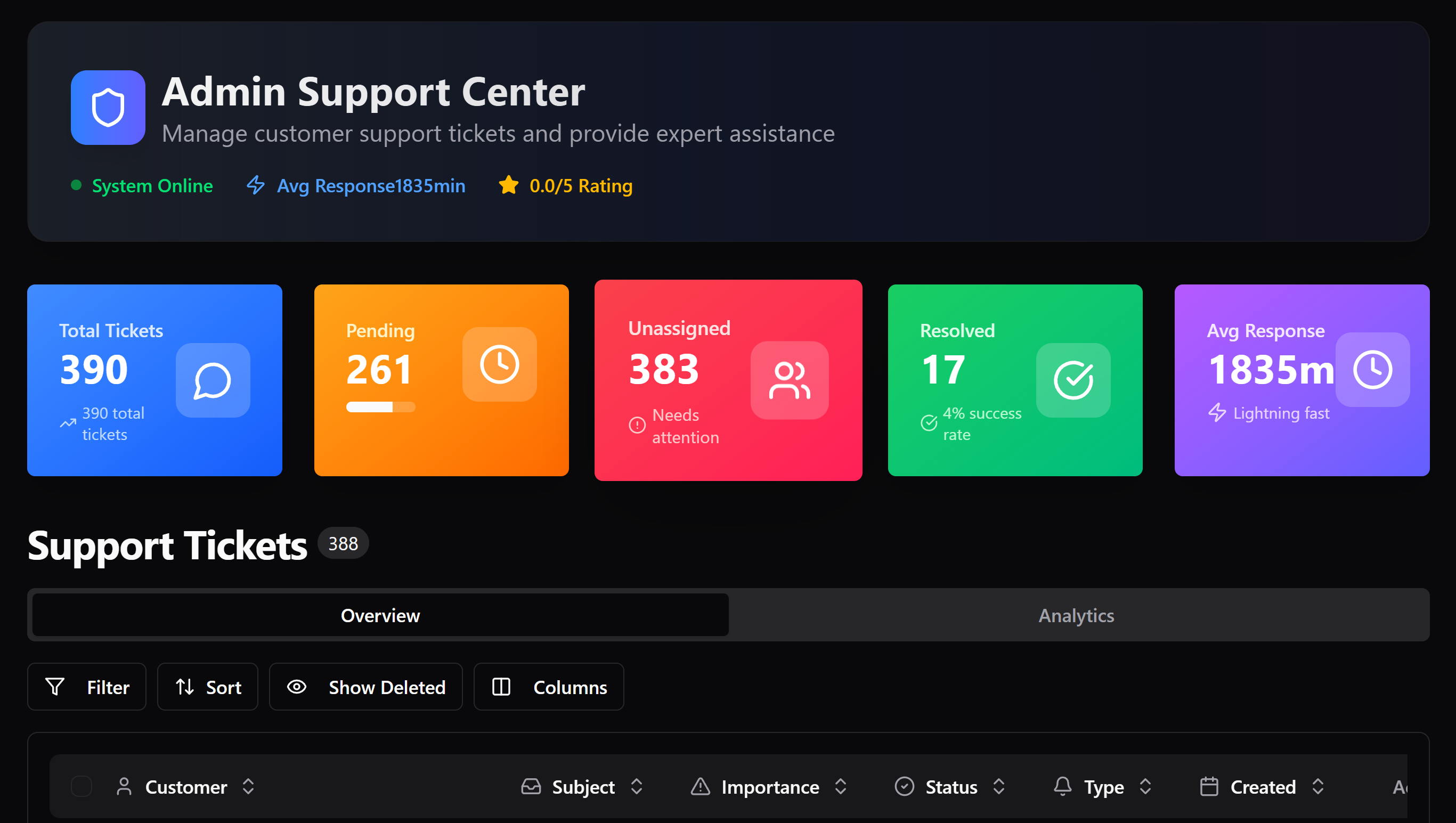Click the gold star rating icon

pos(508,185)
